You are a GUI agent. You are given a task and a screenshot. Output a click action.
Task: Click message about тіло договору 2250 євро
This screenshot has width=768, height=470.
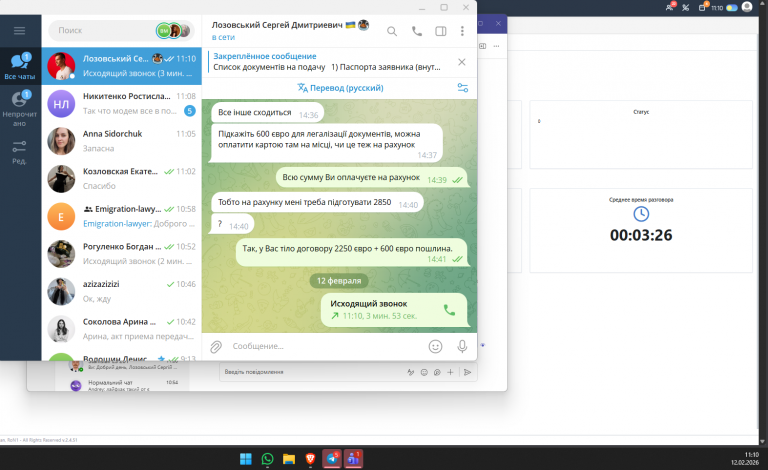tap(351, 253)
